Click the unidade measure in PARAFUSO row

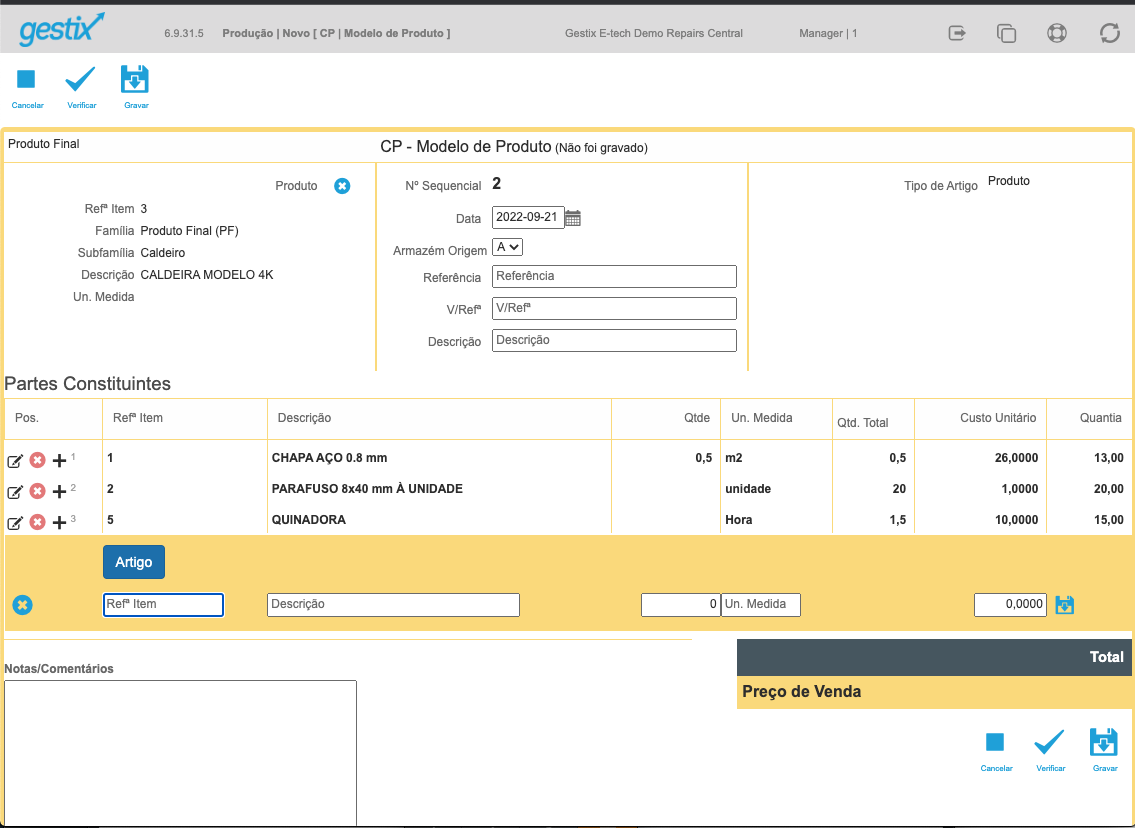pos(748,489)
